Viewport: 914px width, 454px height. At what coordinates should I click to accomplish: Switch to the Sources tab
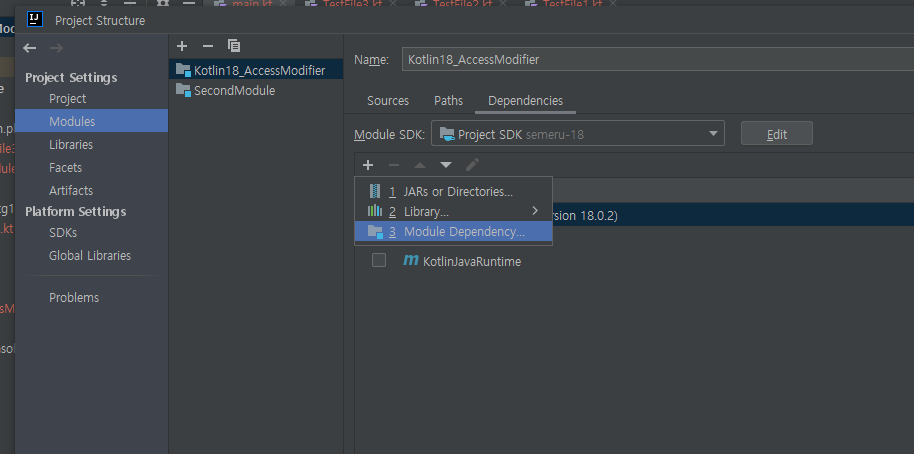point(388,101)
